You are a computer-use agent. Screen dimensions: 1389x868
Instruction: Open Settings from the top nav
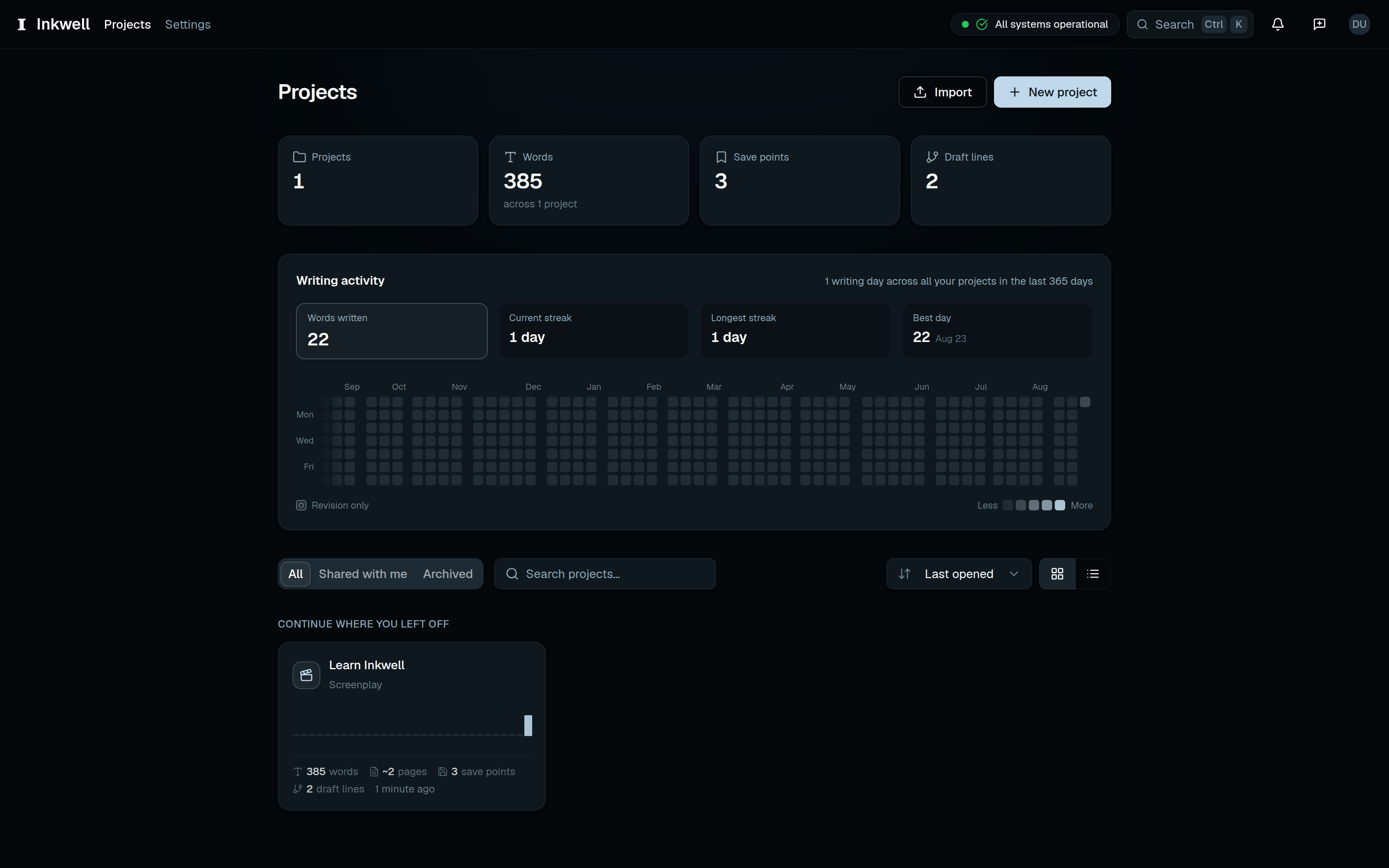point(188,24)
